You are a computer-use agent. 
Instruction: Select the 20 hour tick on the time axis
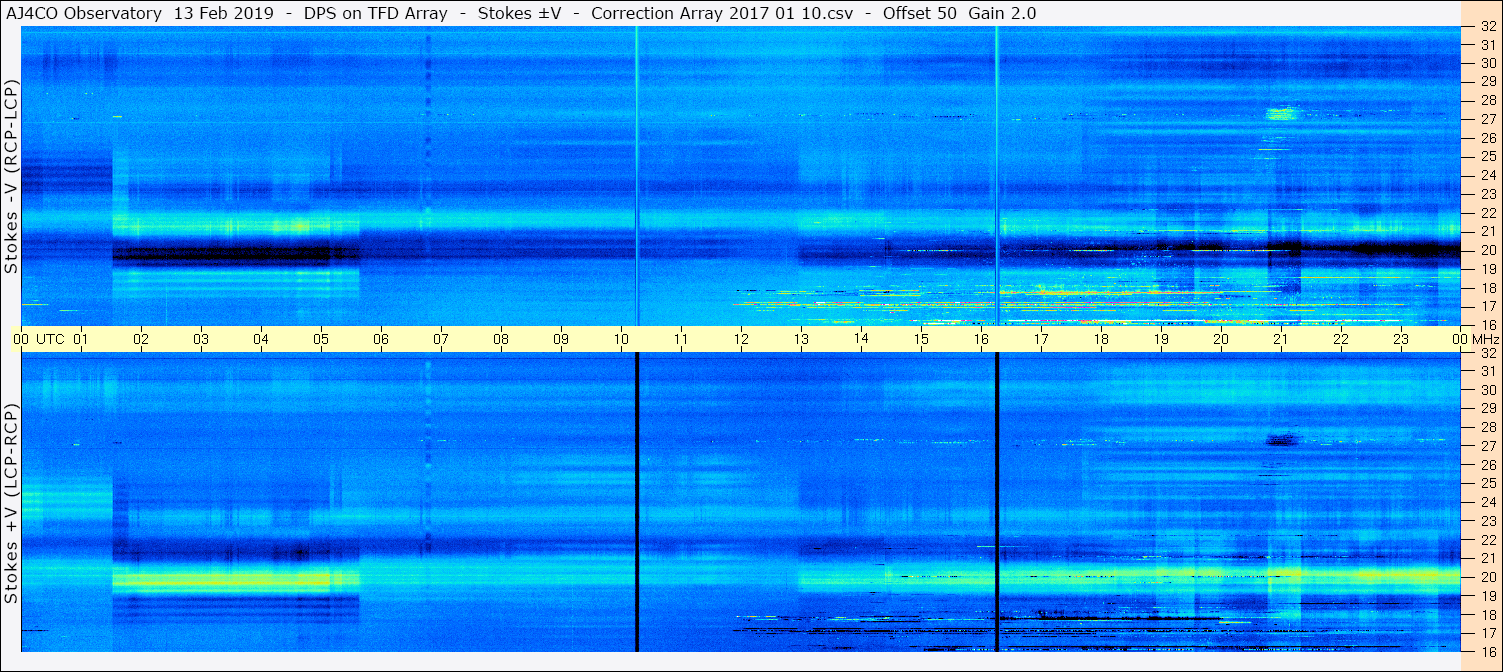coord(1221,339)
